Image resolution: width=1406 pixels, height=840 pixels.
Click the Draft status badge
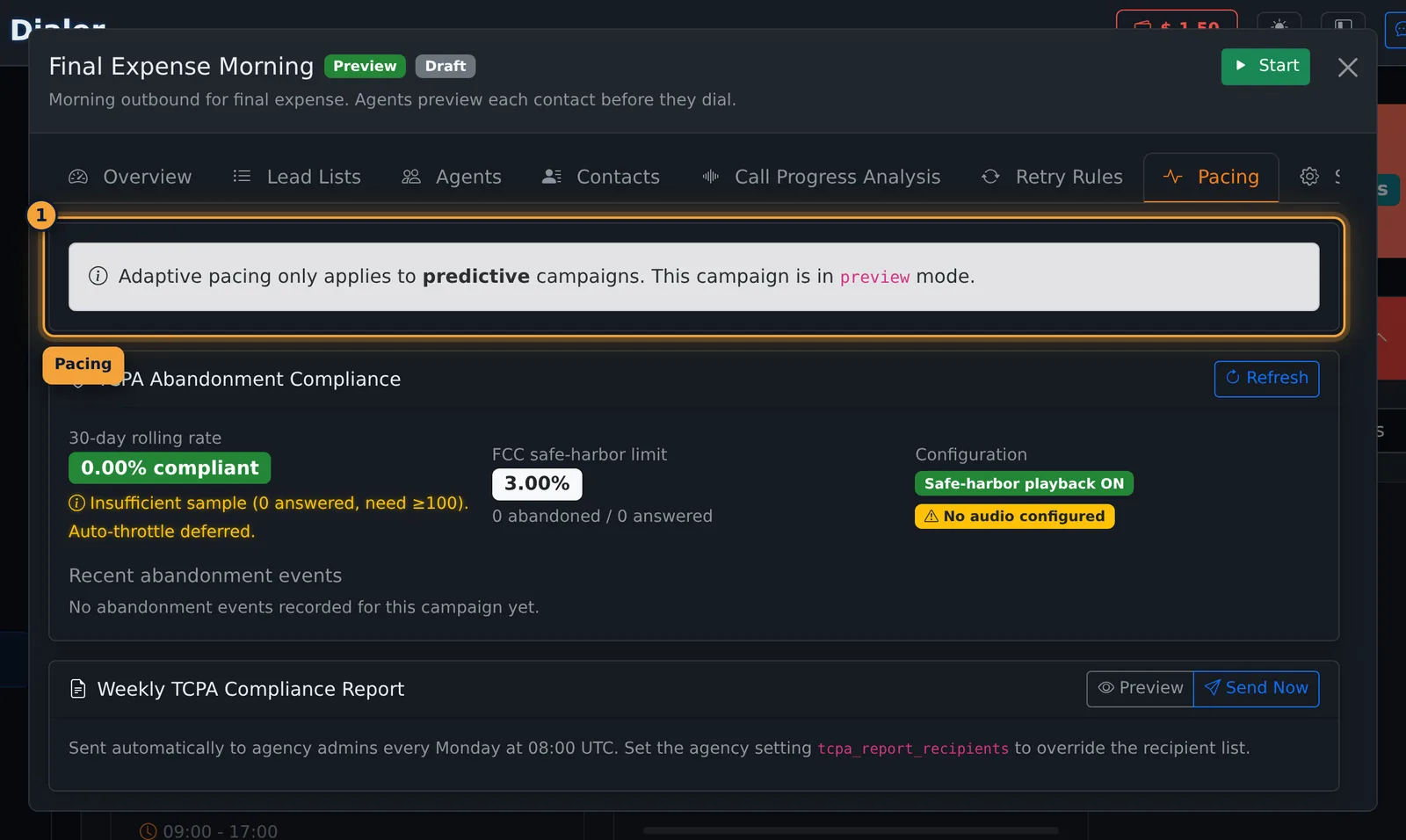[446, 67]
